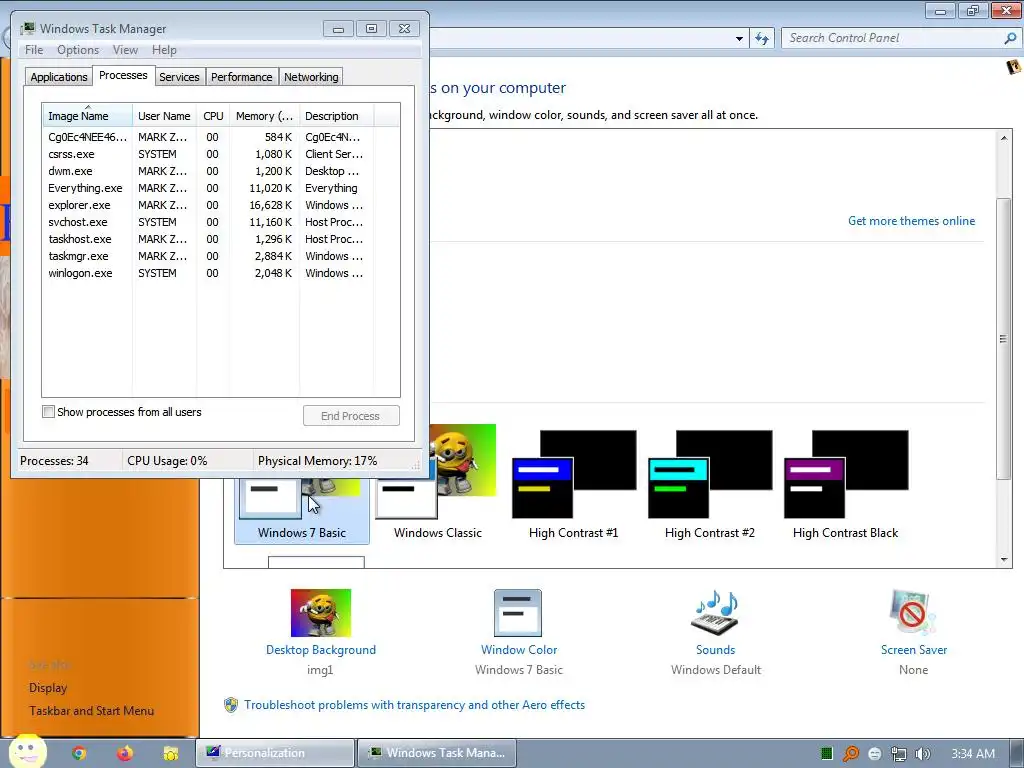Select the winlogon.exe process row

click(x=221, y=273)
